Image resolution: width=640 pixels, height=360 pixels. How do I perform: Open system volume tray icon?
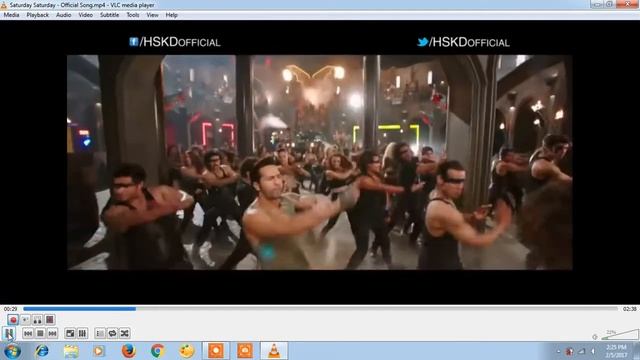click(x=593, y=351)
